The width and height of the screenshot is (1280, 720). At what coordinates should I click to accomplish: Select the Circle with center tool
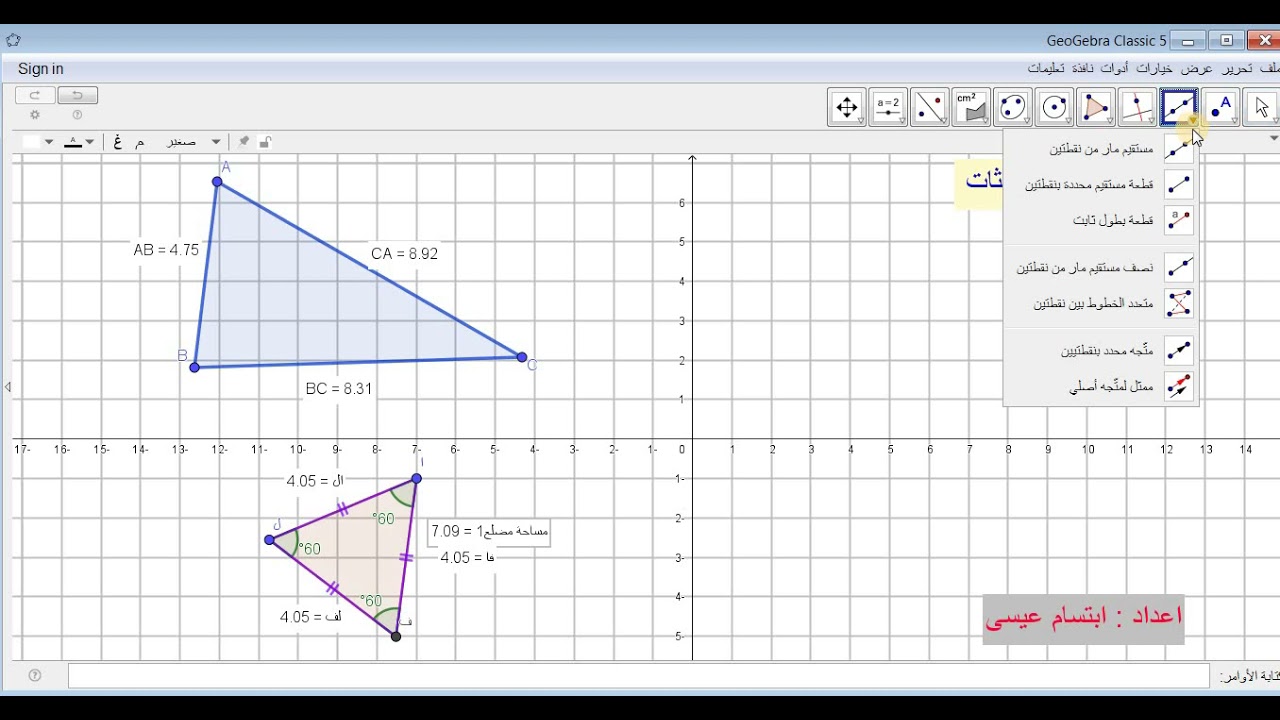coord(1054,107)
